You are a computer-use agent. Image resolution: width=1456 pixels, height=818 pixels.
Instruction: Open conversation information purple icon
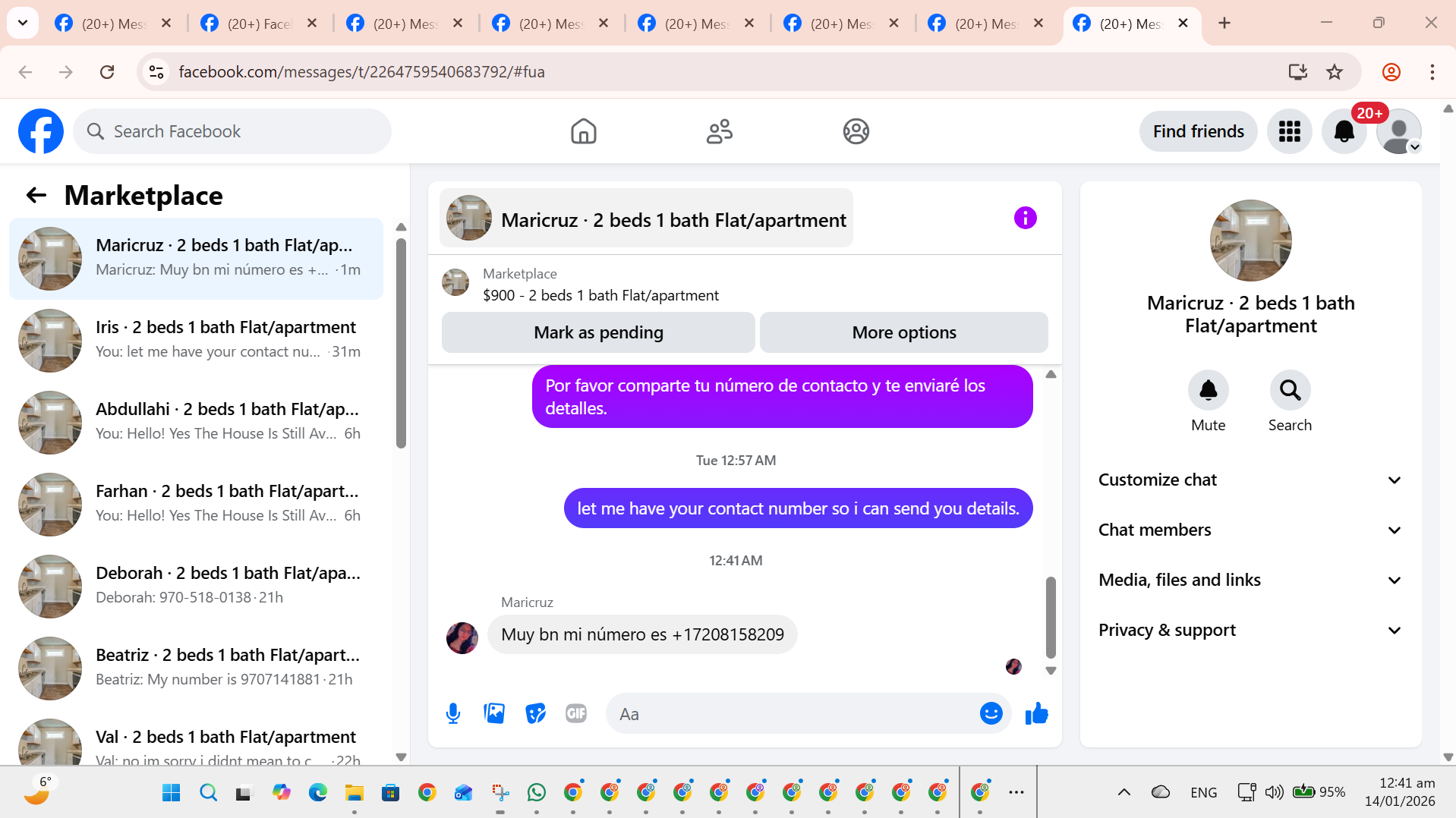[1025, 218]
